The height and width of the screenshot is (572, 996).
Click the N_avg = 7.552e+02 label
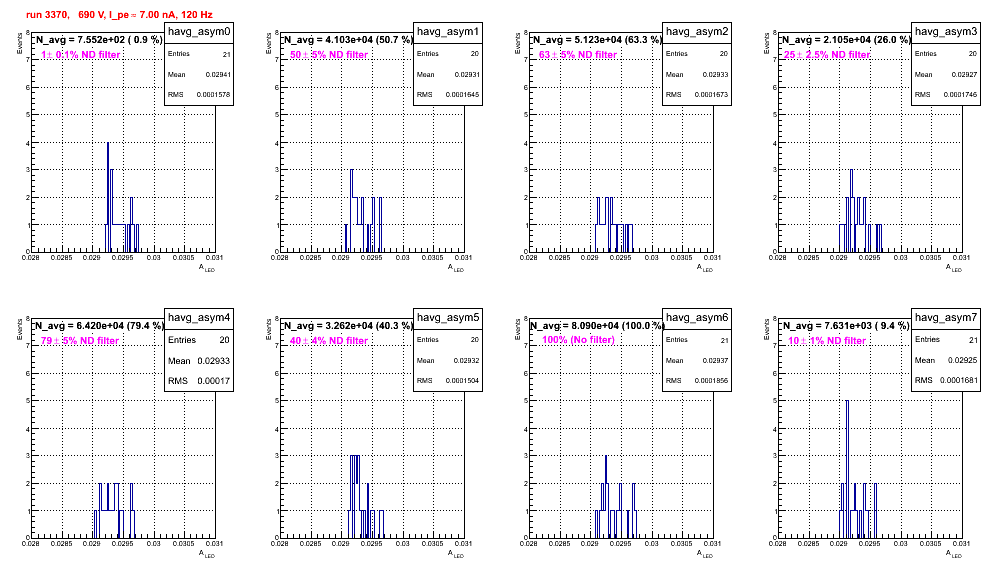(x=98, y=39)
